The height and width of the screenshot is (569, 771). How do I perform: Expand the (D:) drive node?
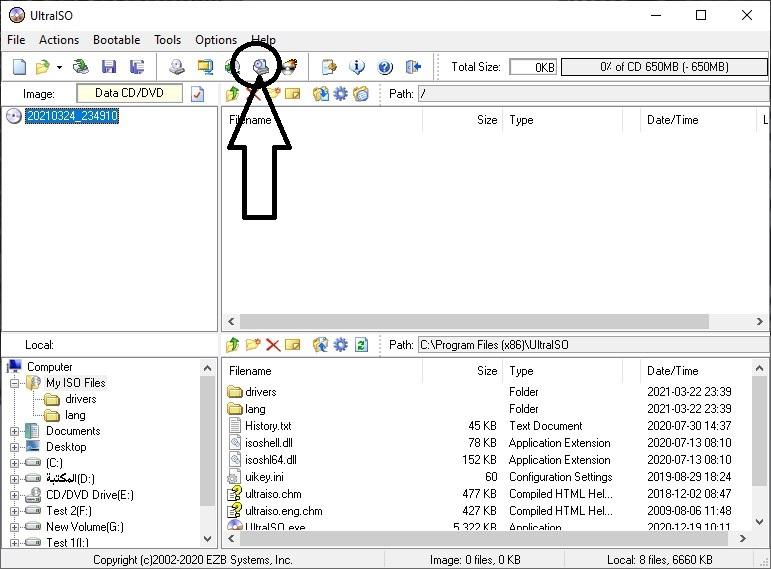[15, 479]
